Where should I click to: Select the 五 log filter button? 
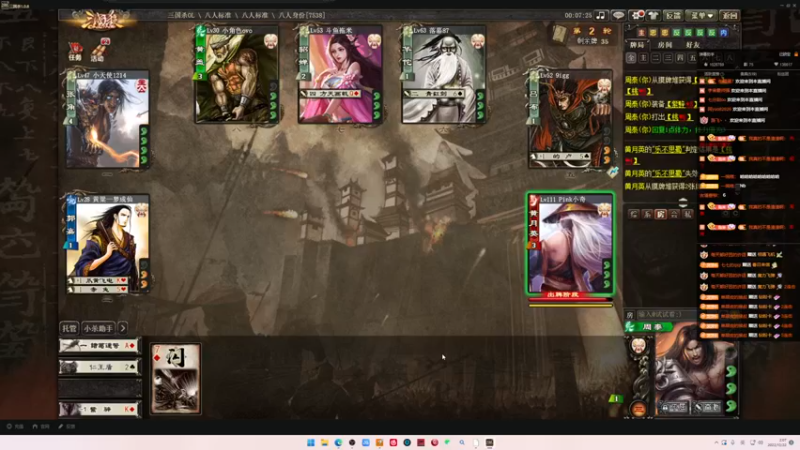pyautogui.click(x=692, y=58)
